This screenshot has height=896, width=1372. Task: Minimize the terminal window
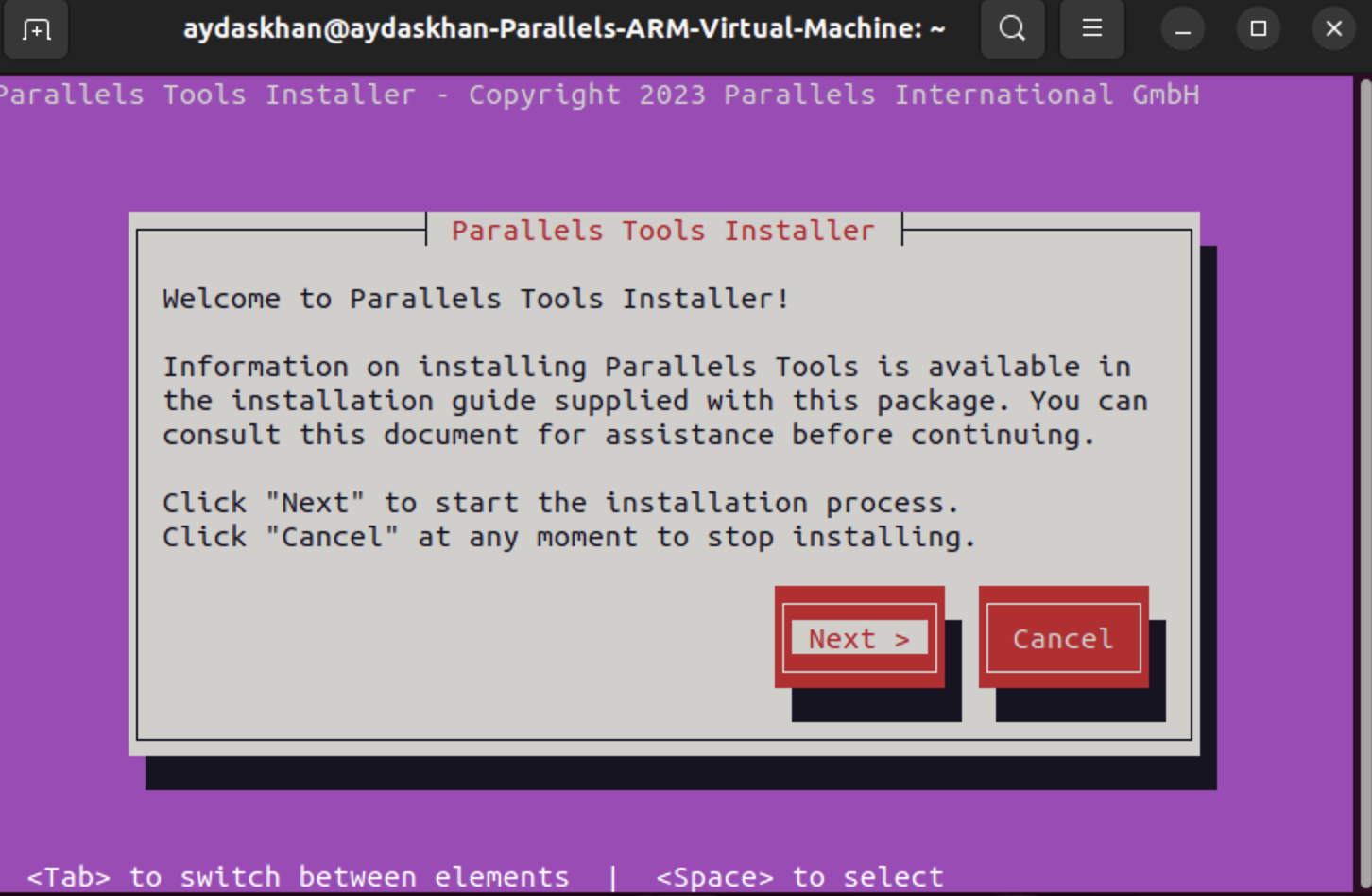[1182, 28]
